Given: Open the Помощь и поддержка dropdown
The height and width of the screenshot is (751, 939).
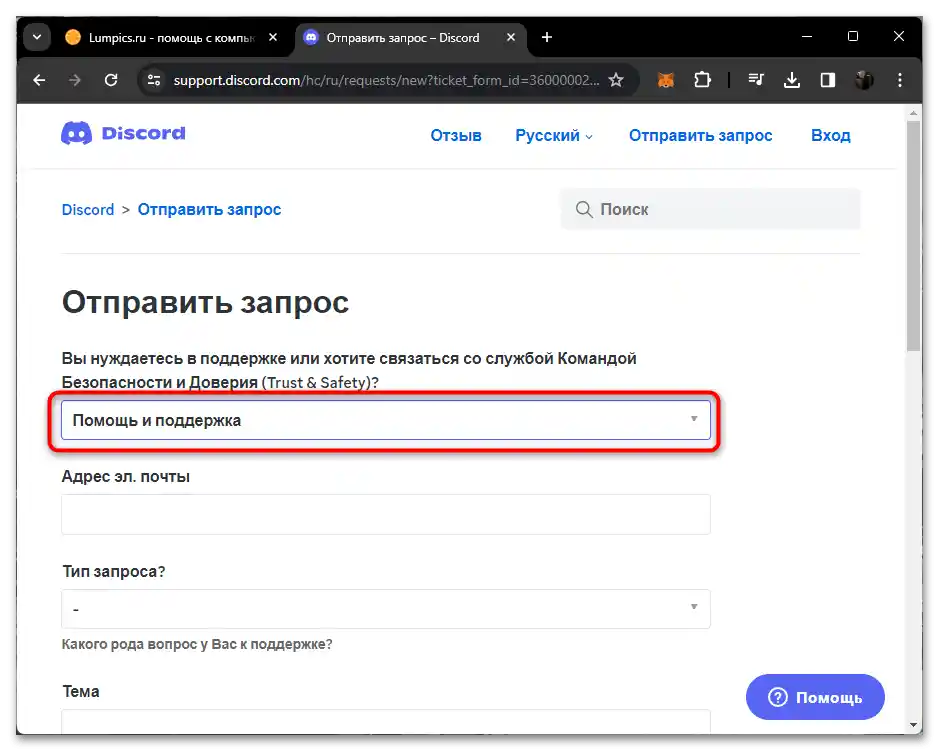Looking at the screenshot, I should 385,419.
